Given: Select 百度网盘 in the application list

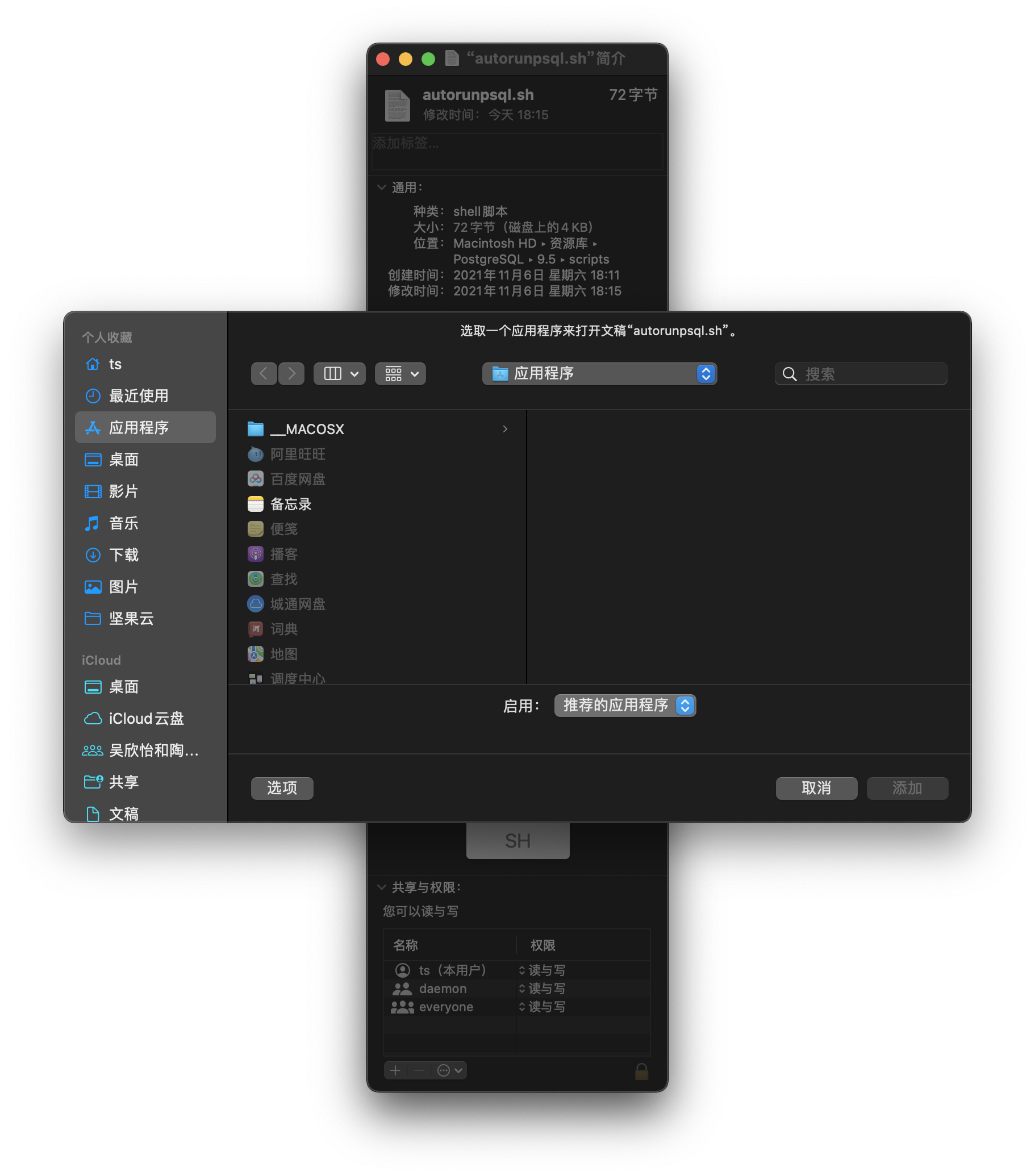Looking at the screenshot, I should coord(298,479).
